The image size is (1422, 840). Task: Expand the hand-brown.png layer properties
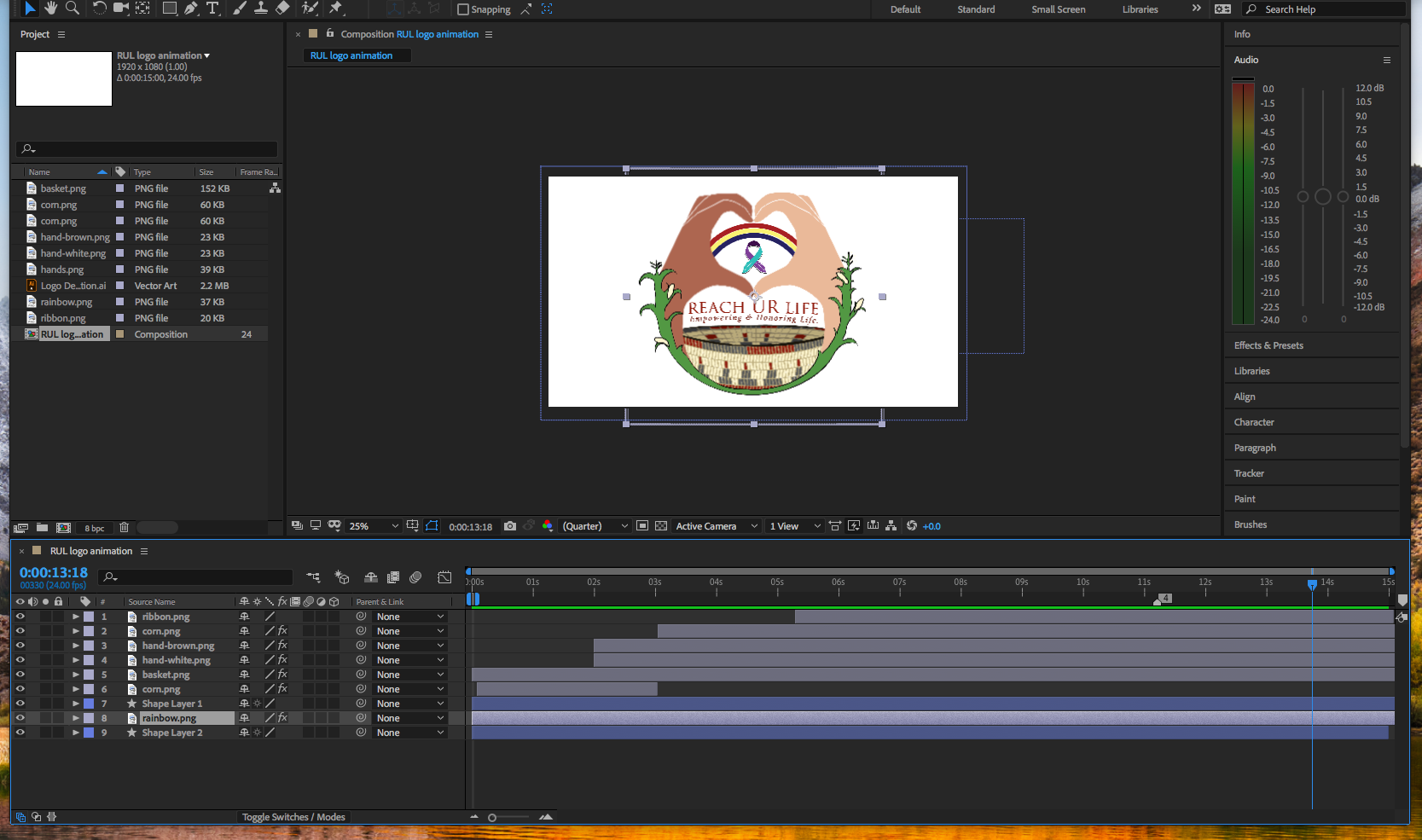(76, 646)
